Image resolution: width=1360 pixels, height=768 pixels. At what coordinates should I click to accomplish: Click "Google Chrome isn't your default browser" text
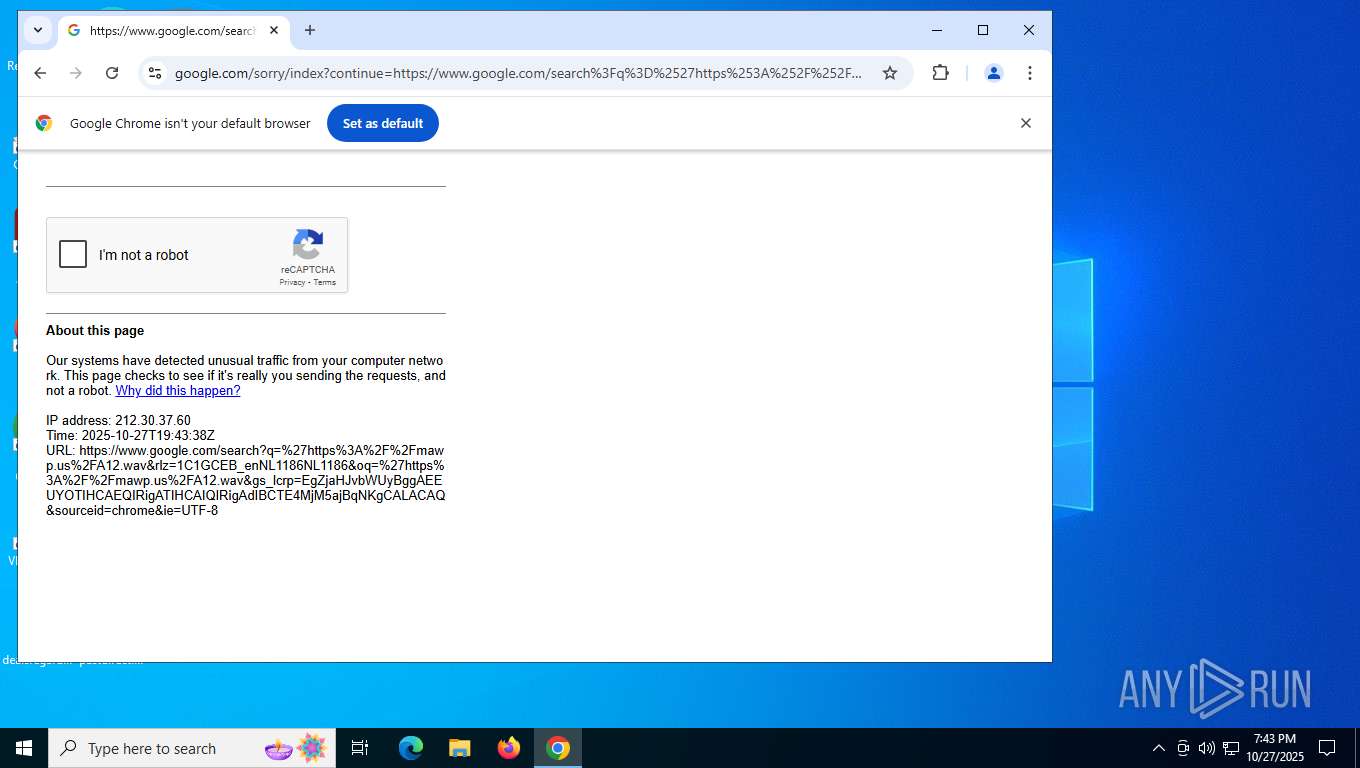pos(190,123)
